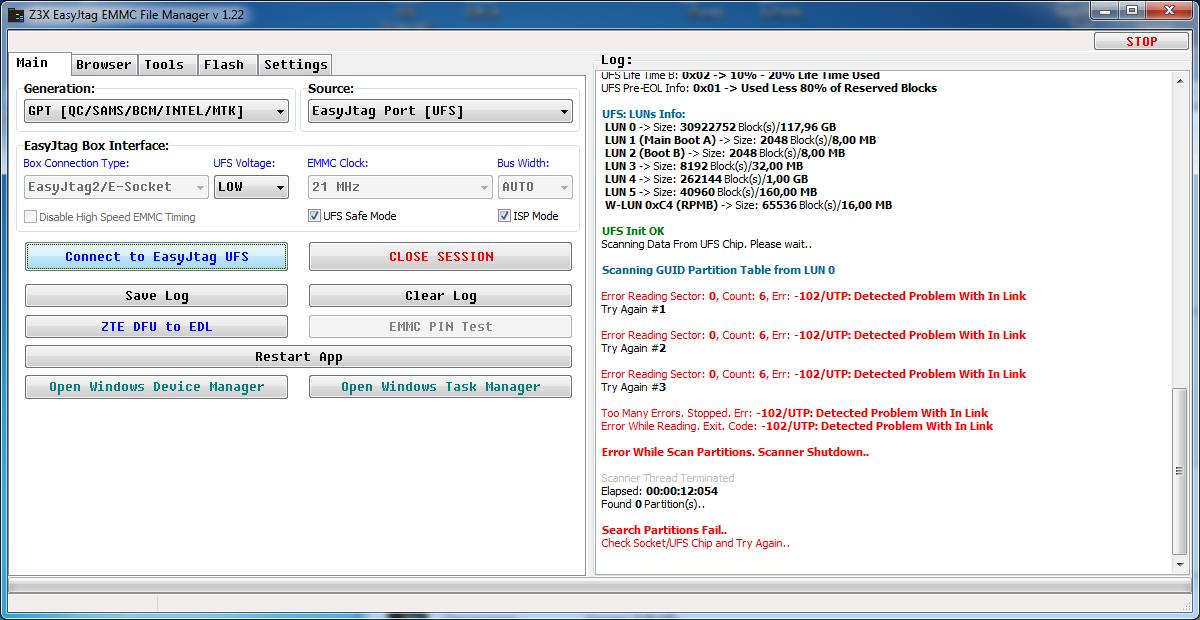Click the 'LUN 3' 32,00 MB line

point(704,167)
